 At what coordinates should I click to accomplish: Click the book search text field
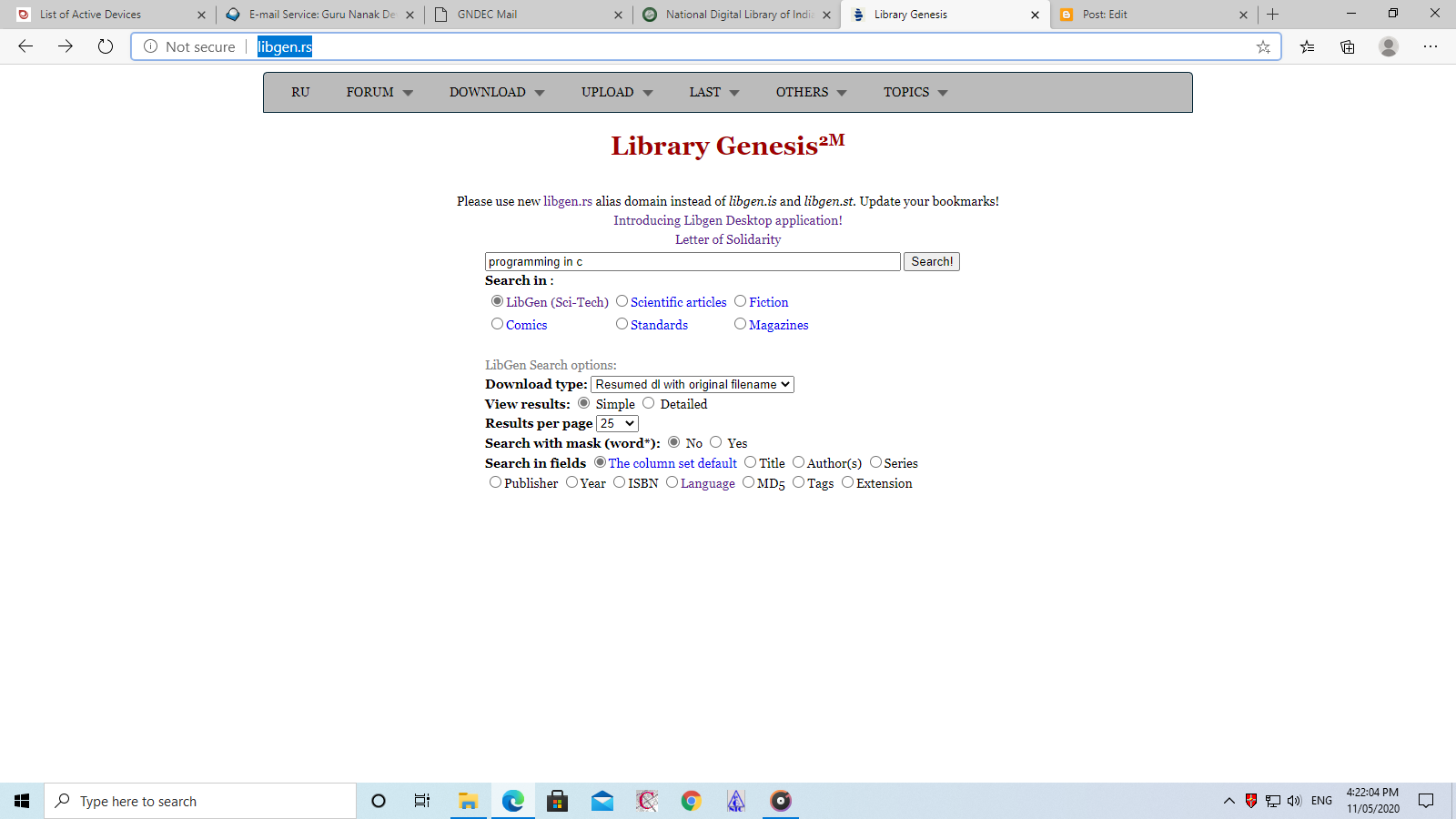point(693,262)
